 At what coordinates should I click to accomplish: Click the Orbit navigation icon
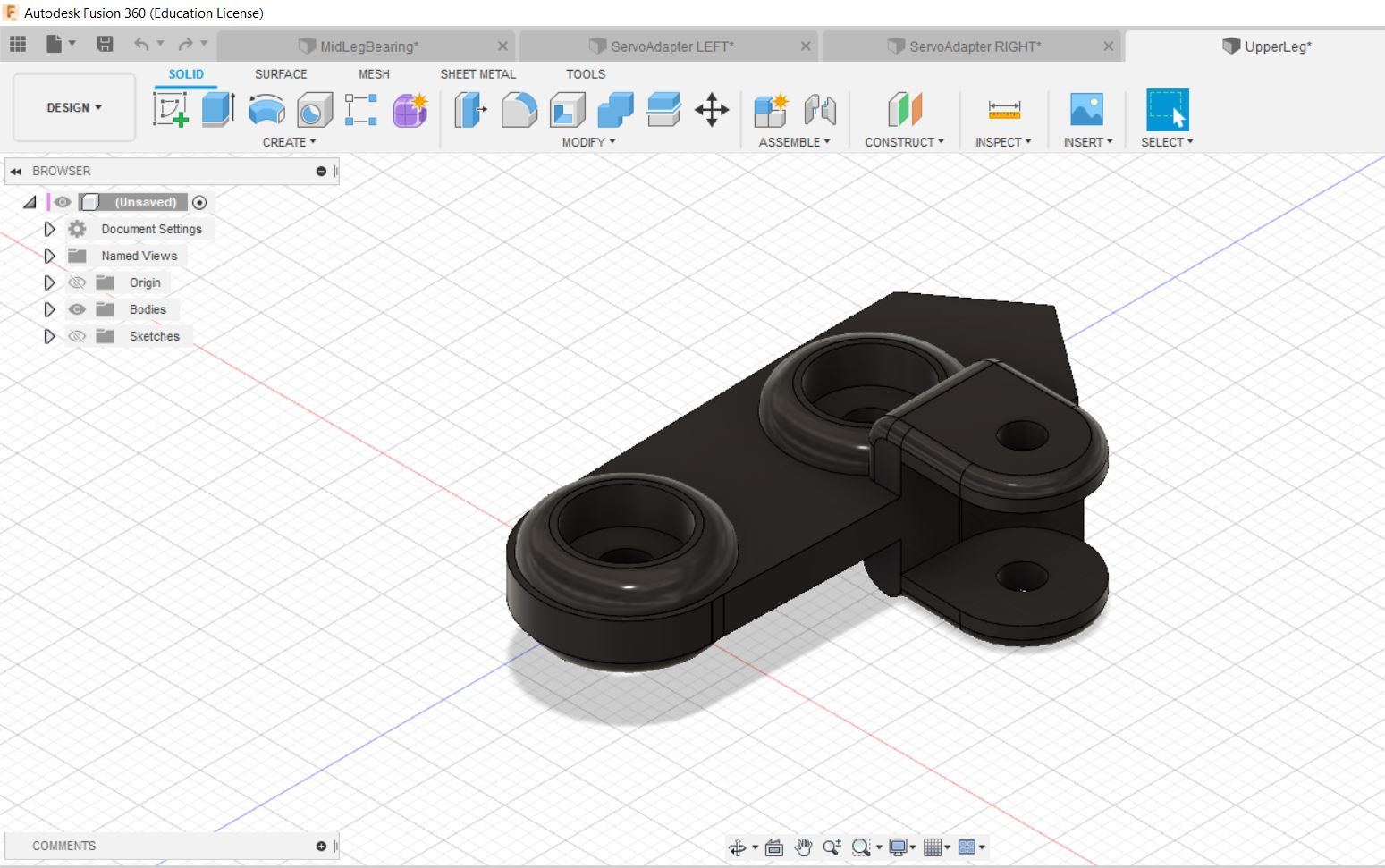pyautogui.click(x=738, y=847)
